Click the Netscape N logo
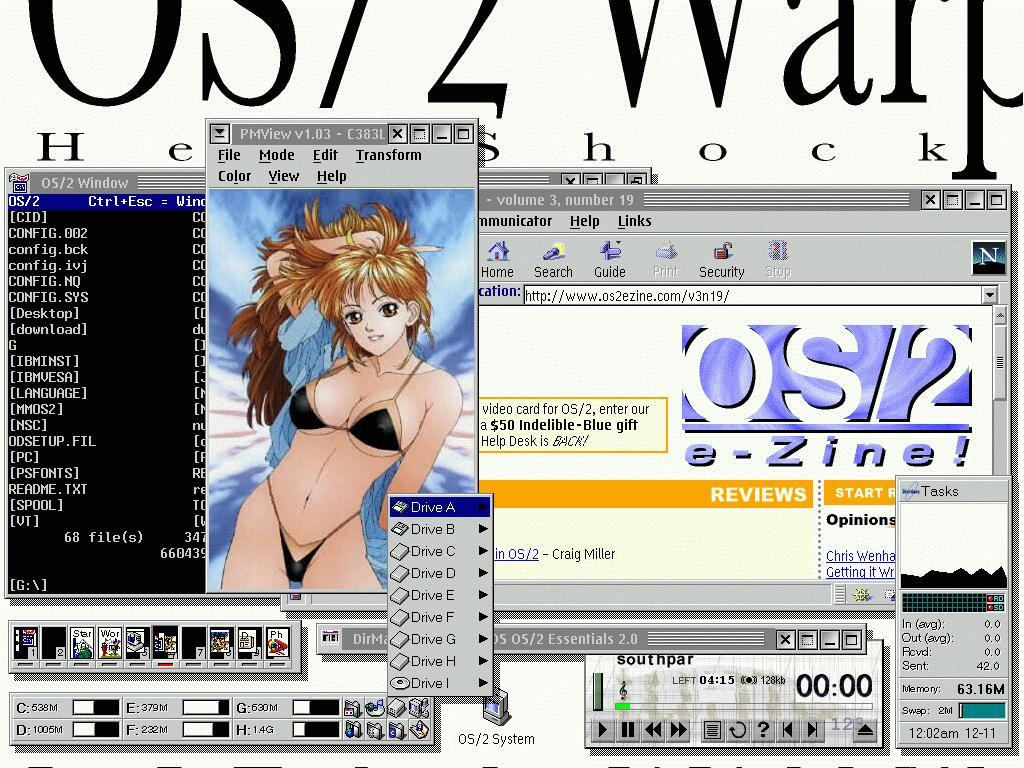The height and width of the screenshot is (768, 1024). tap(988, 257)
